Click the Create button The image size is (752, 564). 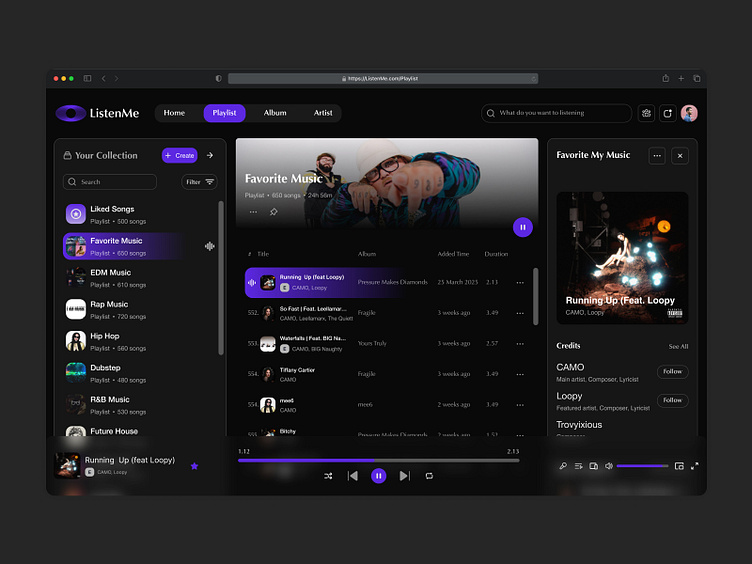[x=180, y=155]
